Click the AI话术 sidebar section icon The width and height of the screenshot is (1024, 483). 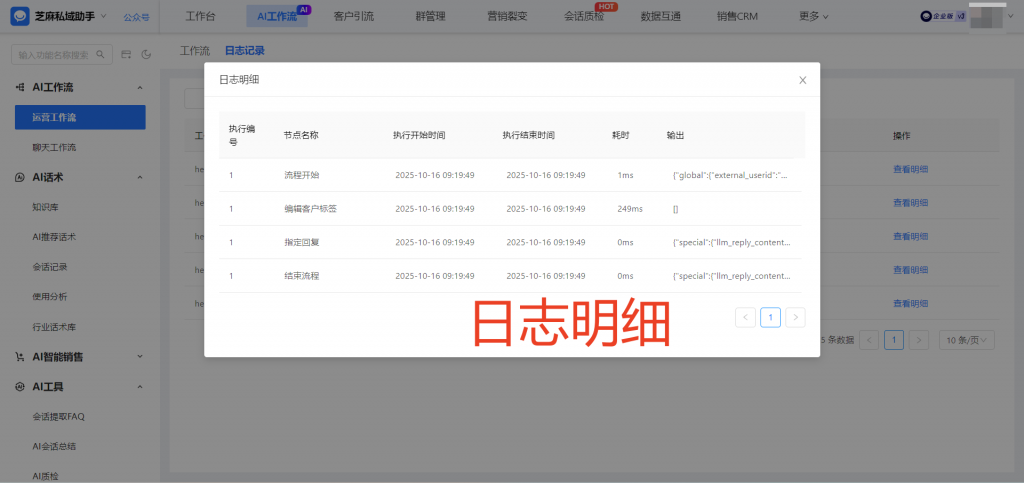(20, 177)
